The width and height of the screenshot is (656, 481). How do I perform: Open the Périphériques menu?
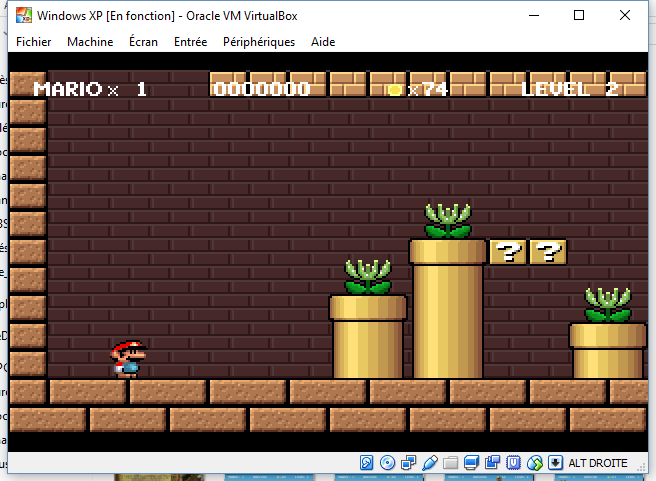click(x=259, y=42)
